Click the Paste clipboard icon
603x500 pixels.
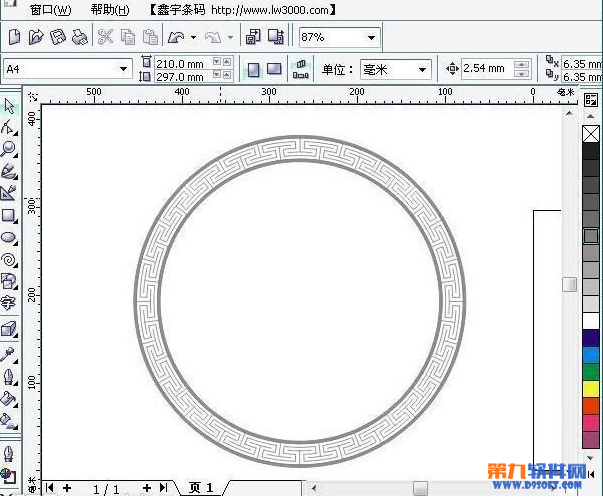(150, 37)
